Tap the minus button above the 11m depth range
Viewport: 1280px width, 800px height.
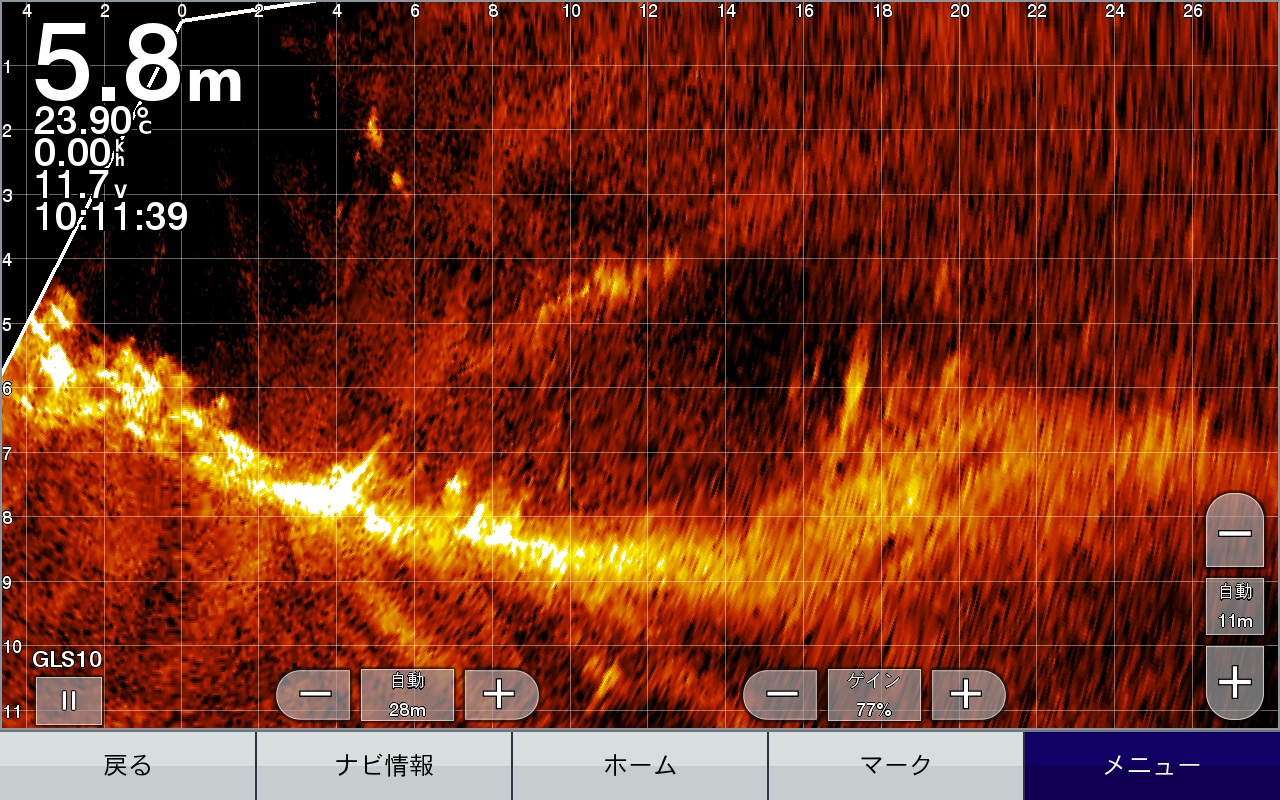(1235, 531)
